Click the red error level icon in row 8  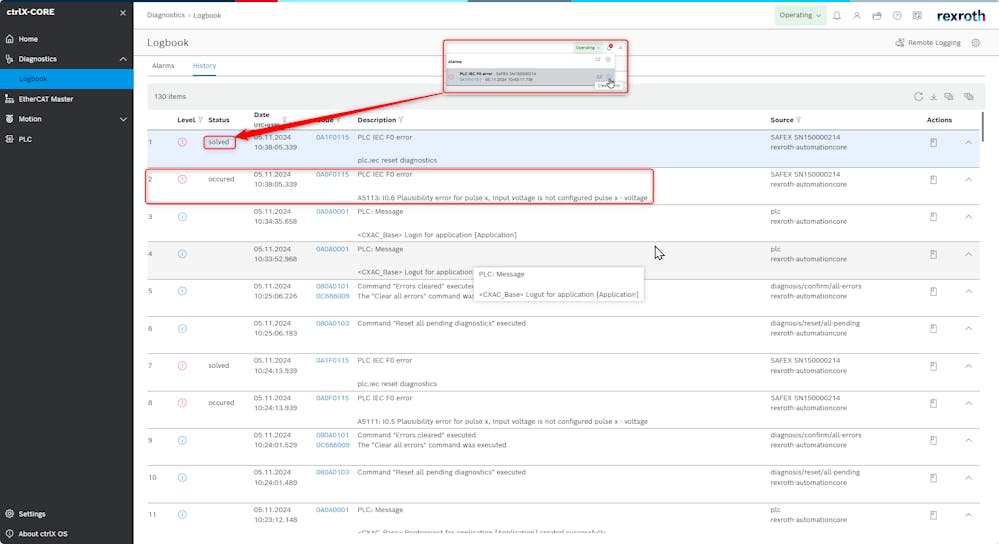[x=182, y=403]
